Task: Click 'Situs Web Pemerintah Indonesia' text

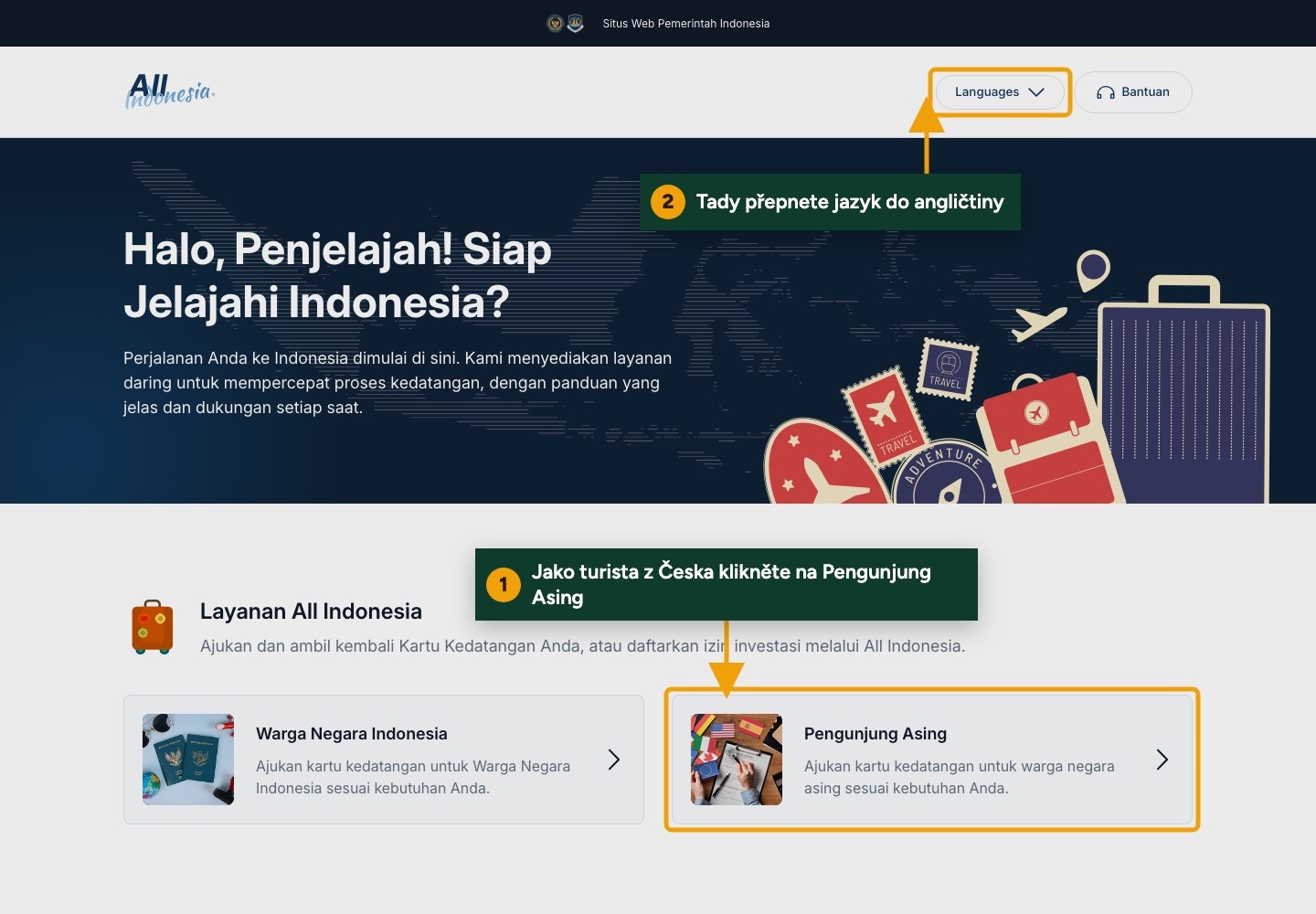Action: click(x=686, y=24)
